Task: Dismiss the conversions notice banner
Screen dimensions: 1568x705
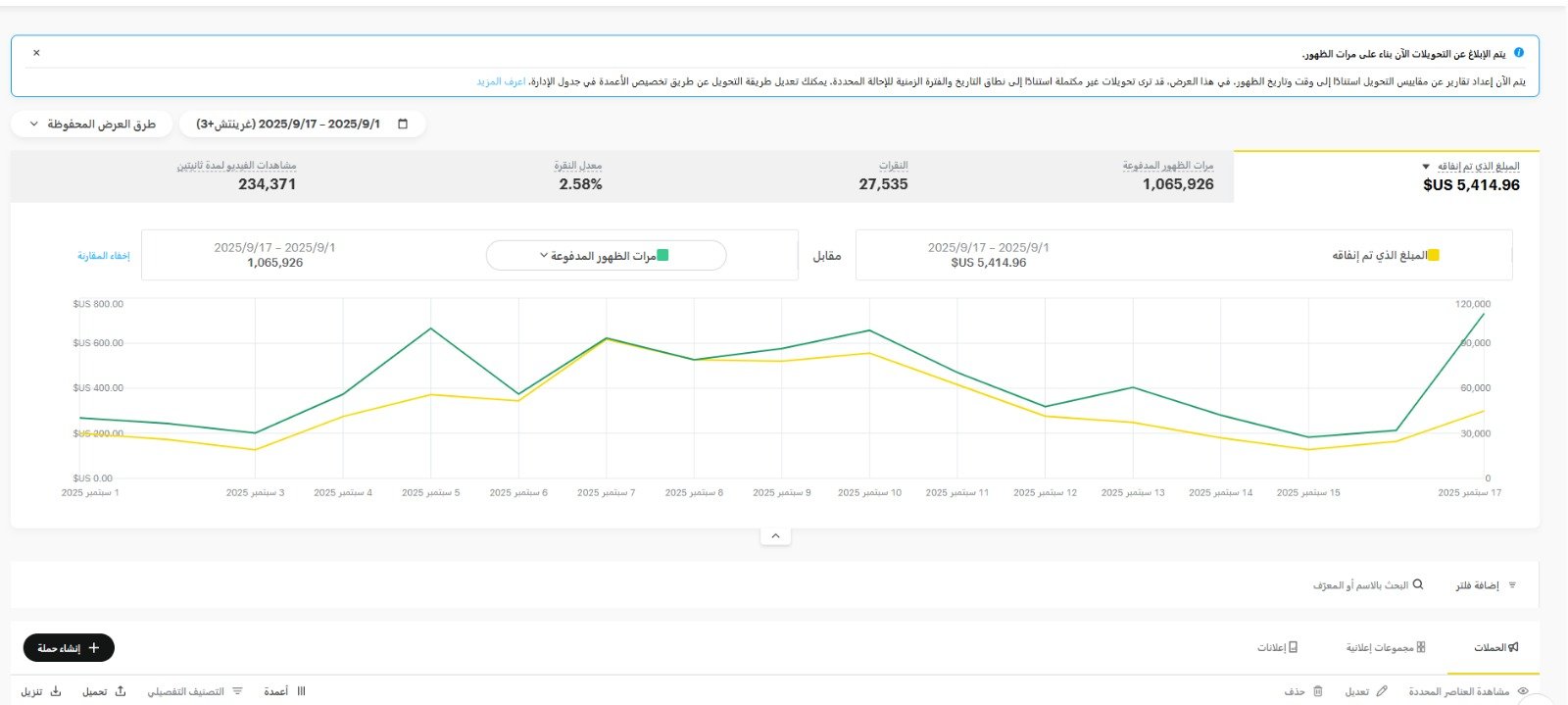Action: pos(36,53)
